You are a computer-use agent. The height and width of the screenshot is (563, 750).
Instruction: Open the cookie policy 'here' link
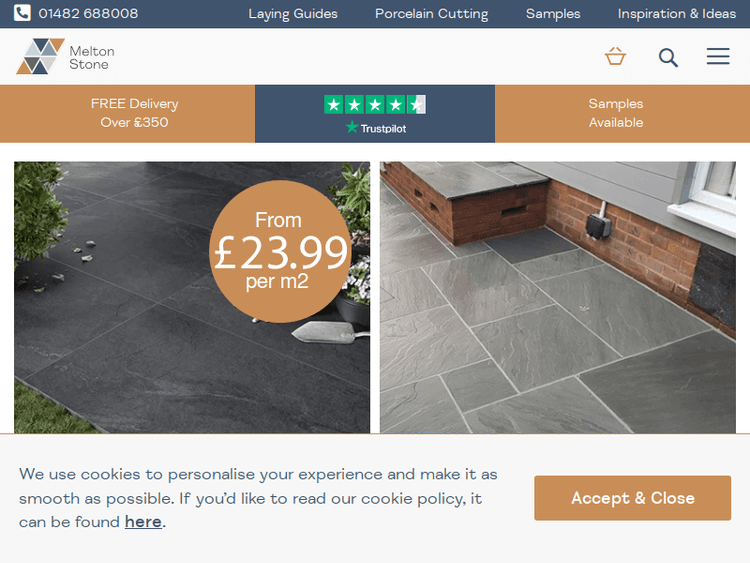143,522
